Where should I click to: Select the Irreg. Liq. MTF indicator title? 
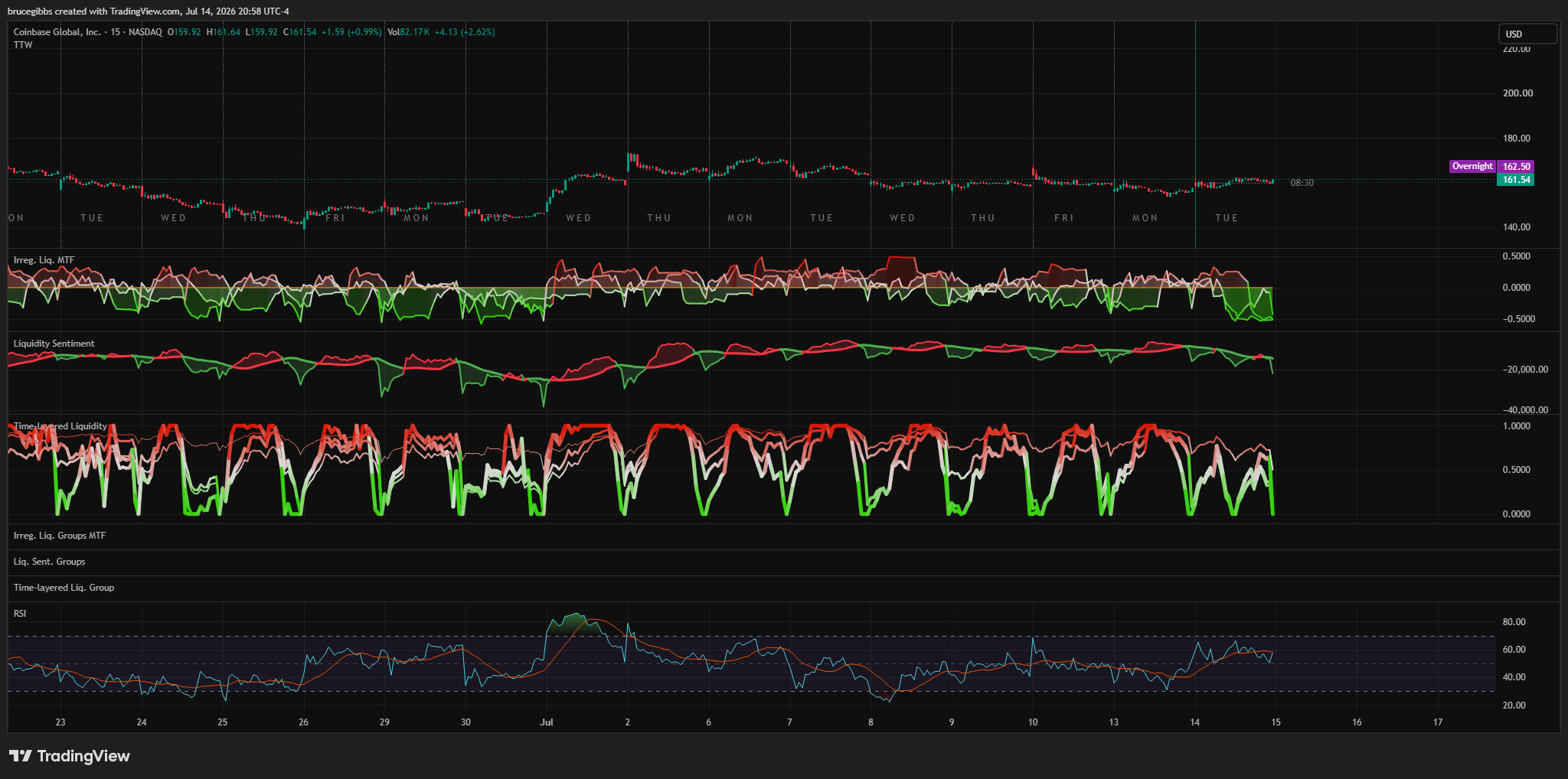[44, 260]
